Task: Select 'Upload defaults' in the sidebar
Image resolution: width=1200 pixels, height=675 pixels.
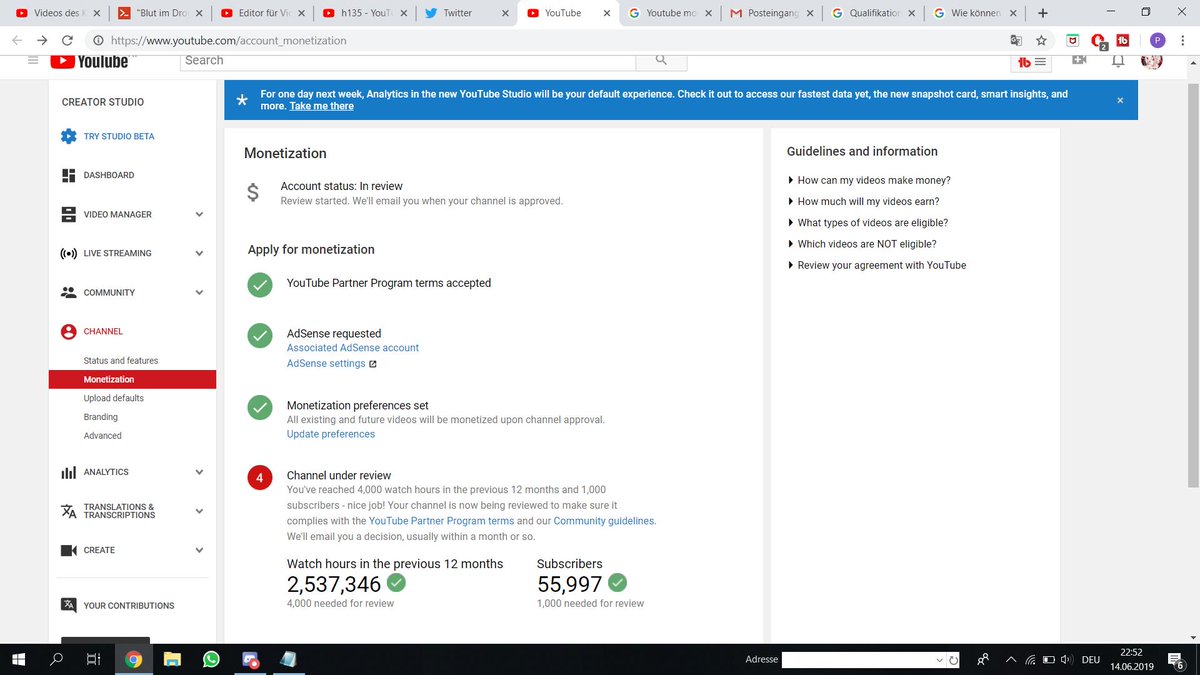Action: (114, 398)
